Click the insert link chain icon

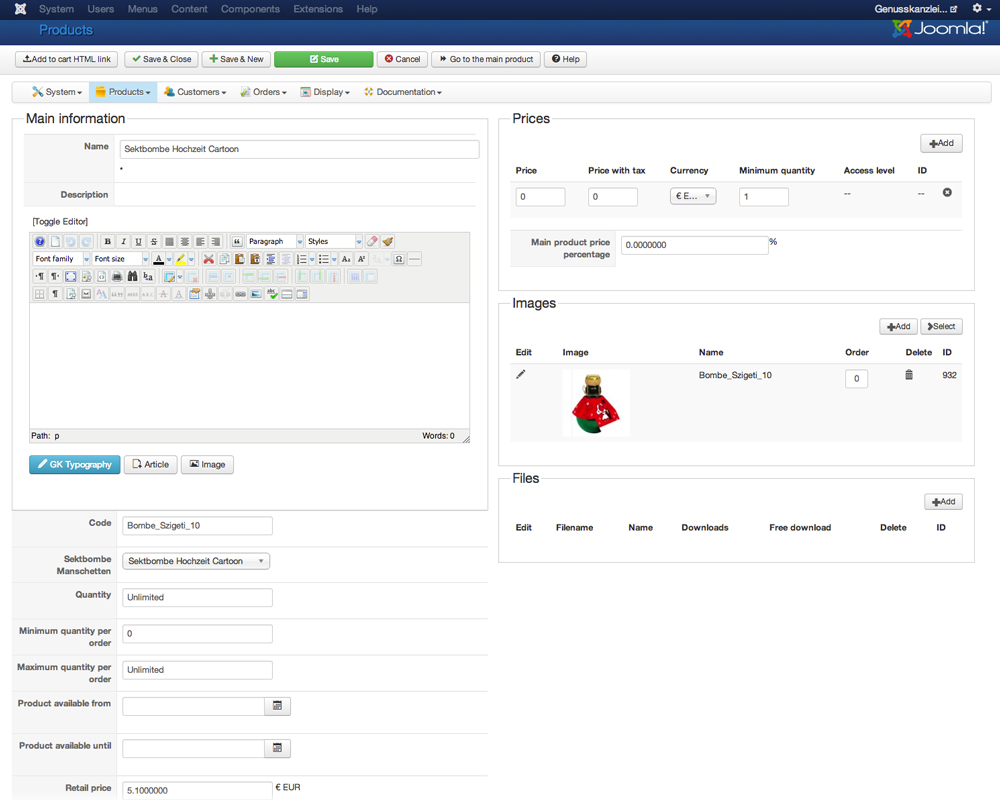tap(240, 294)
